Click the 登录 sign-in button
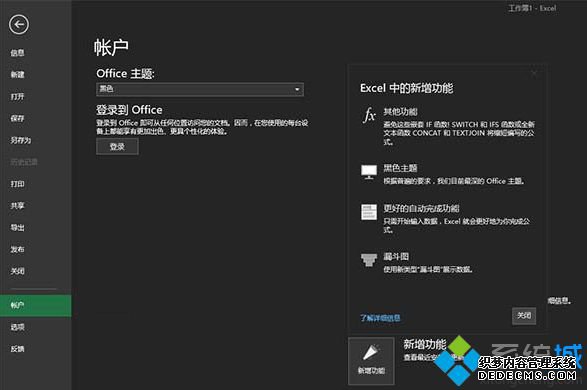 coord(117,146)
